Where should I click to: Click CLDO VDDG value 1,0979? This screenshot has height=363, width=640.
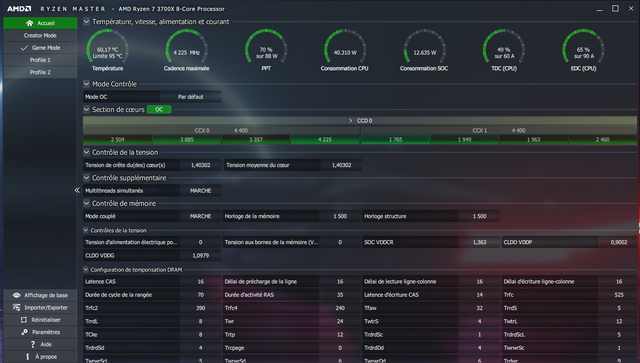pyautogui.click(x=200, y=256)
